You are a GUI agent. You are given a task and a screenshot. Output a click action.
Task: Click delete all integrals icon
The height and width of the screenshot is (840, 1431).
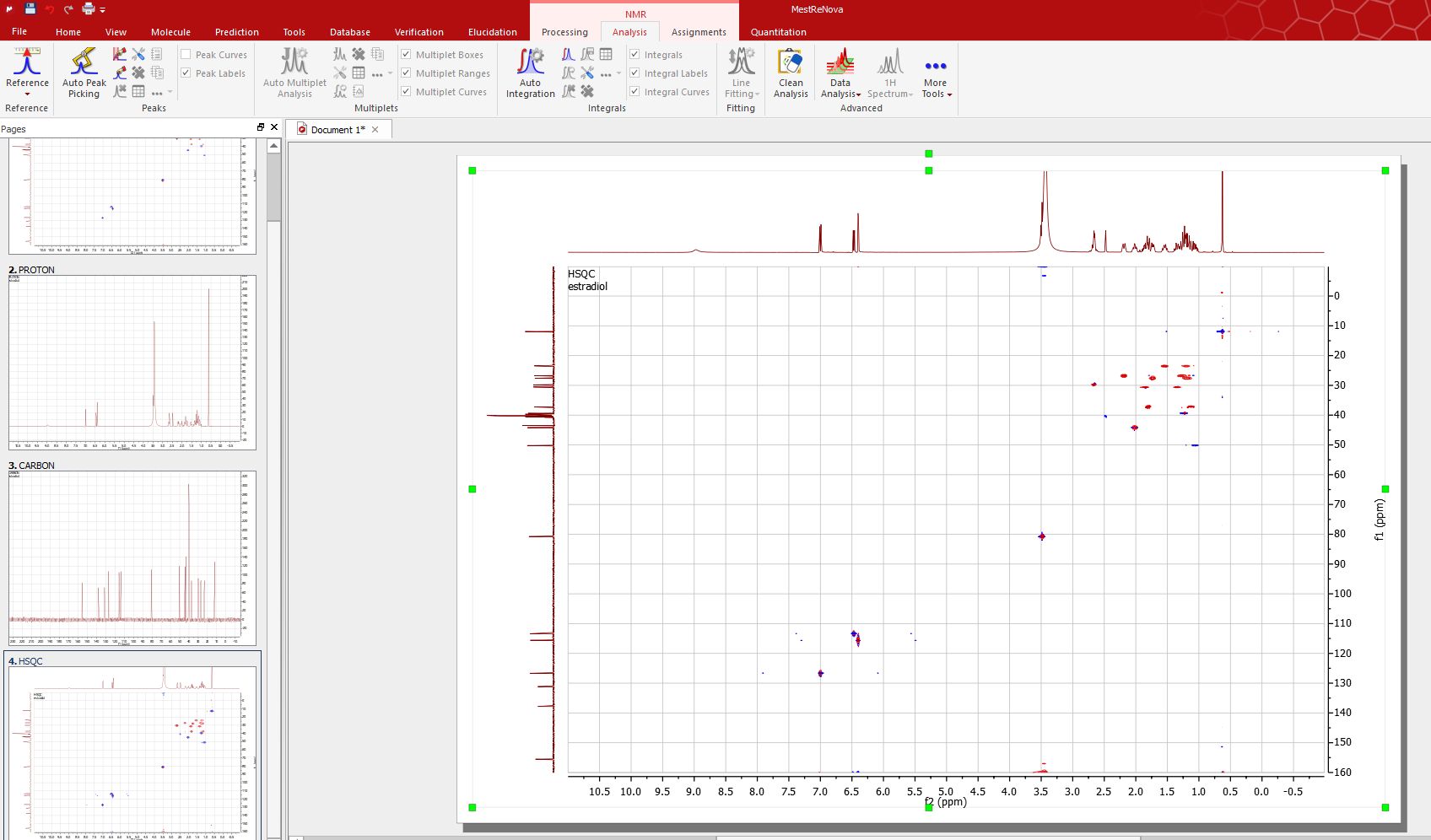(x=587, y=91)
